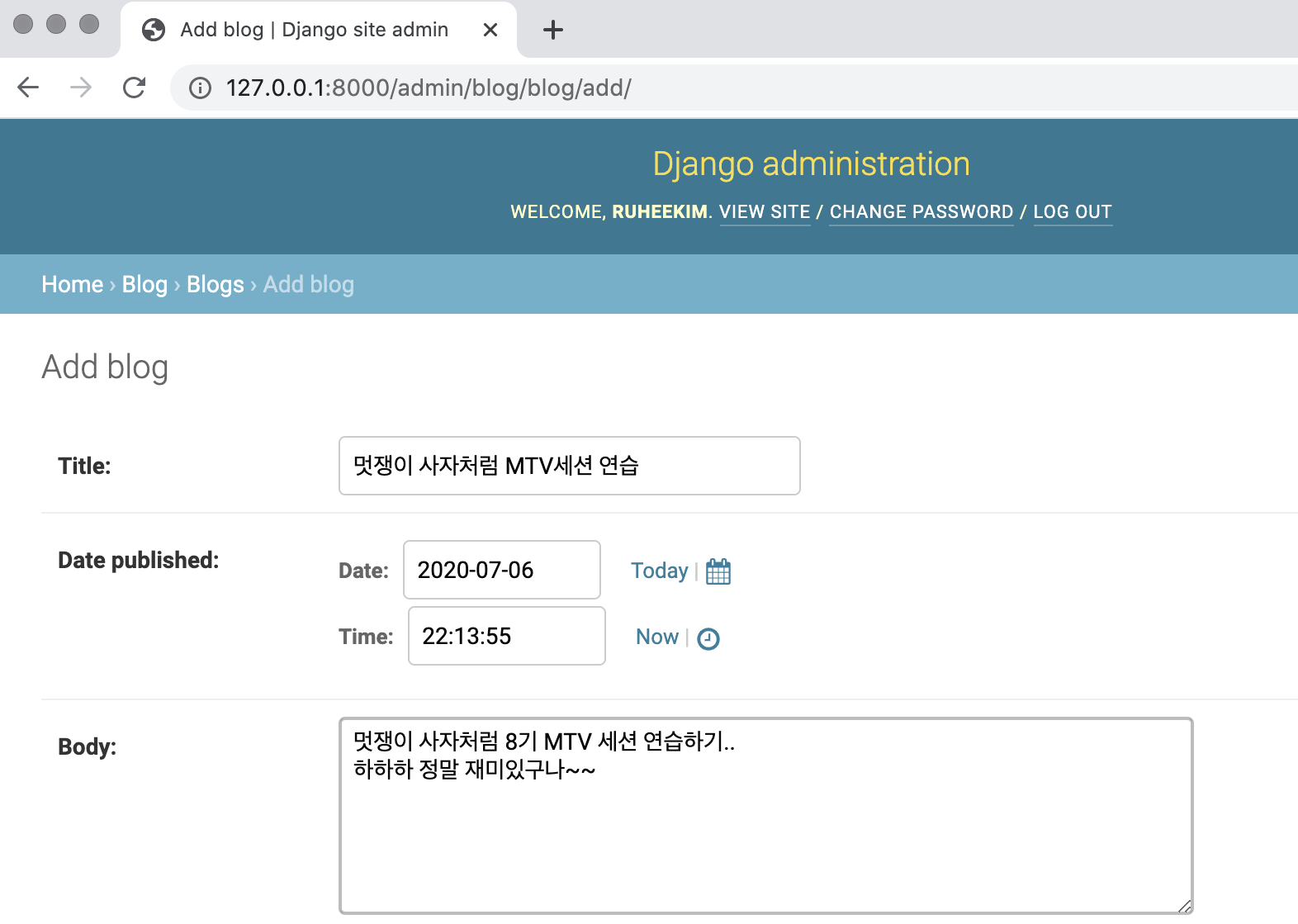Click the Now link
1298x924 pixels.
pos(657,637)
